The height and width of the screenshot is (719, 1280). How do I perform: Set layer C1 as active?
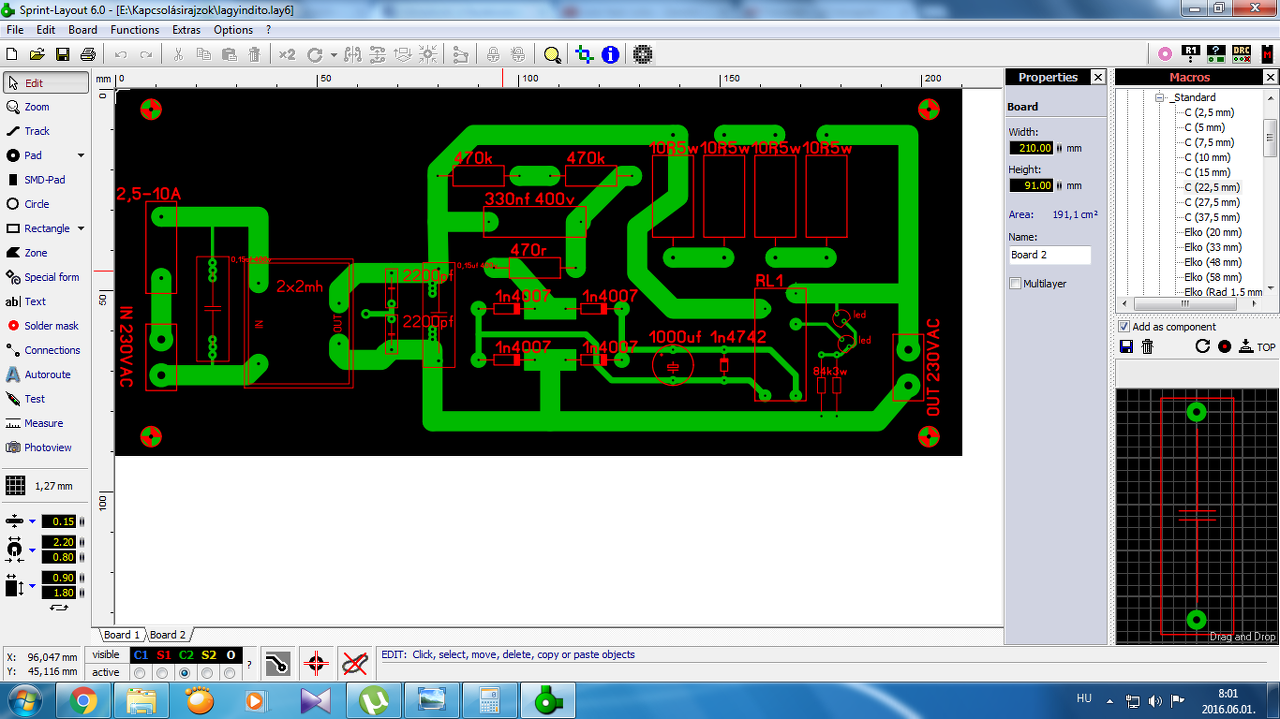pos(139,674)
